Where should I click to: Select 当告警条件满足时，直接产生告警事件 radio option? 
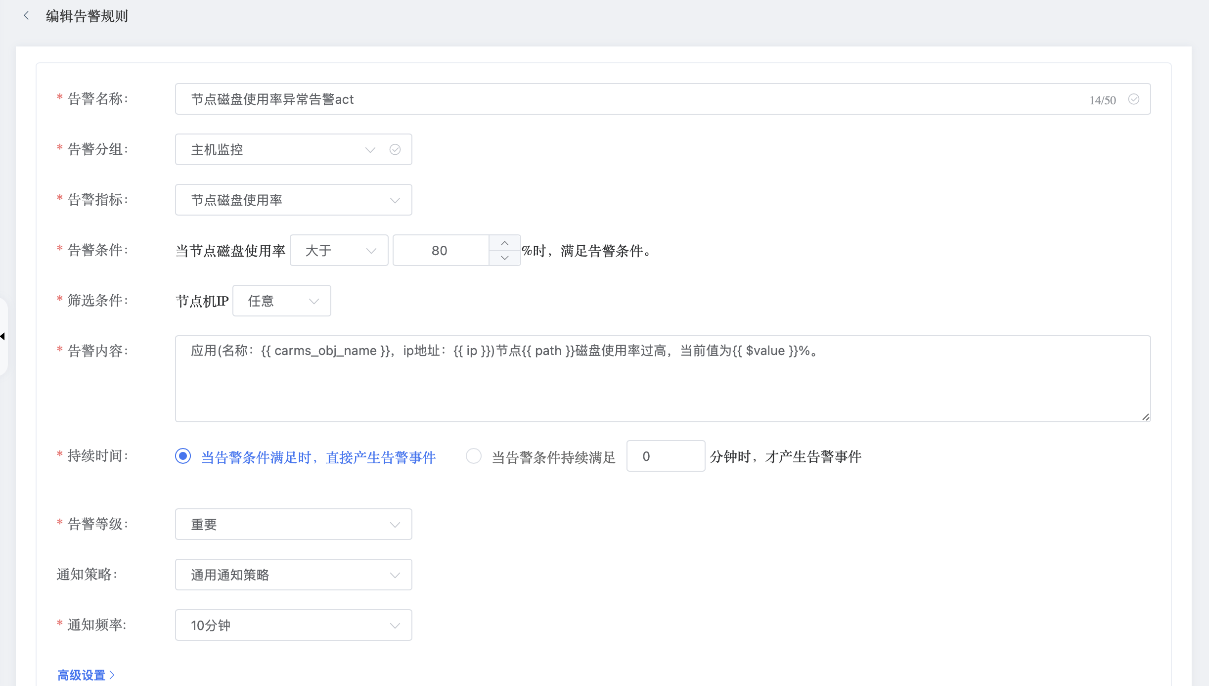(x=183, y=456)
